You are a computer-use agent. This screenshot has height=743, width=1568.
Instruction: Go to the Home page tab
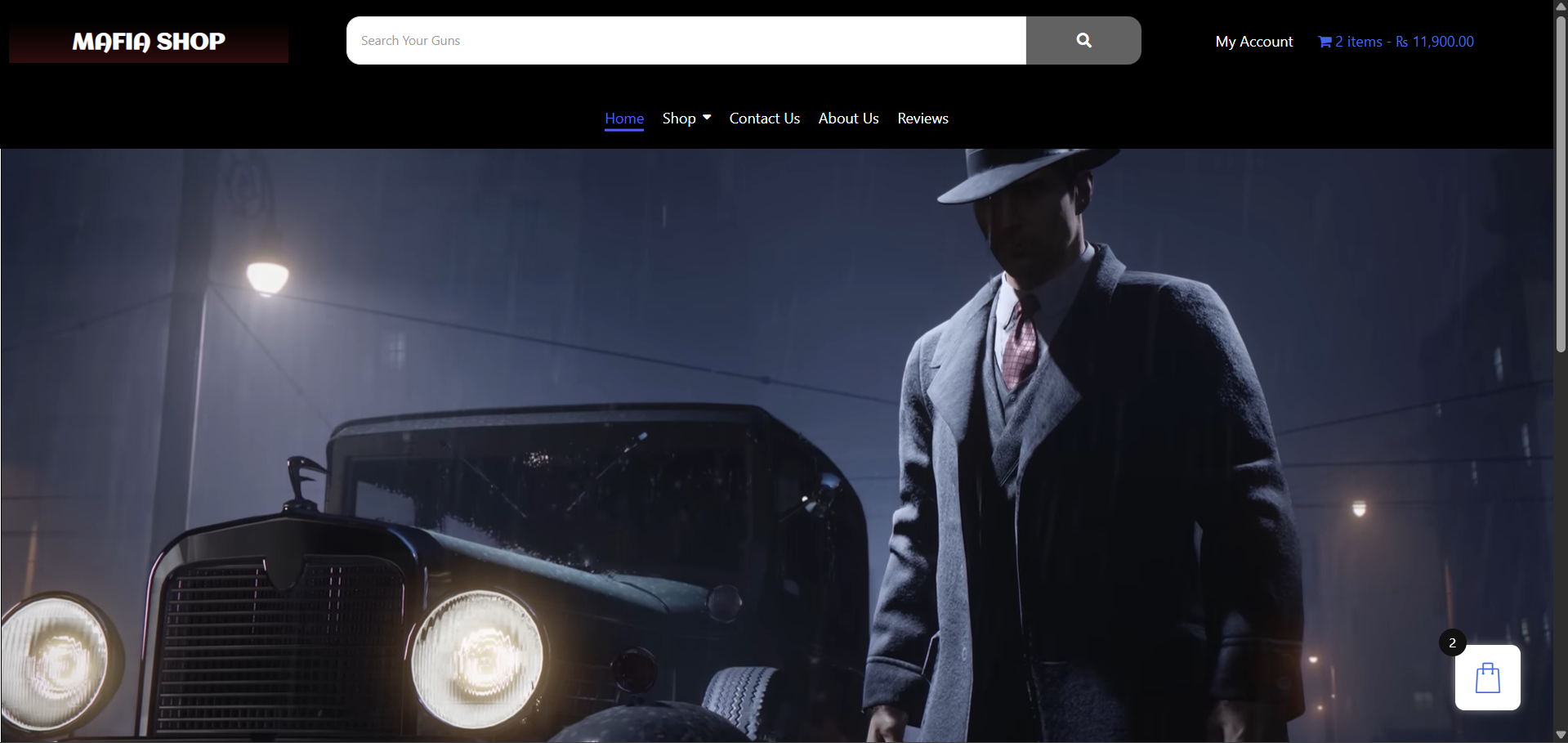[624, 119]
